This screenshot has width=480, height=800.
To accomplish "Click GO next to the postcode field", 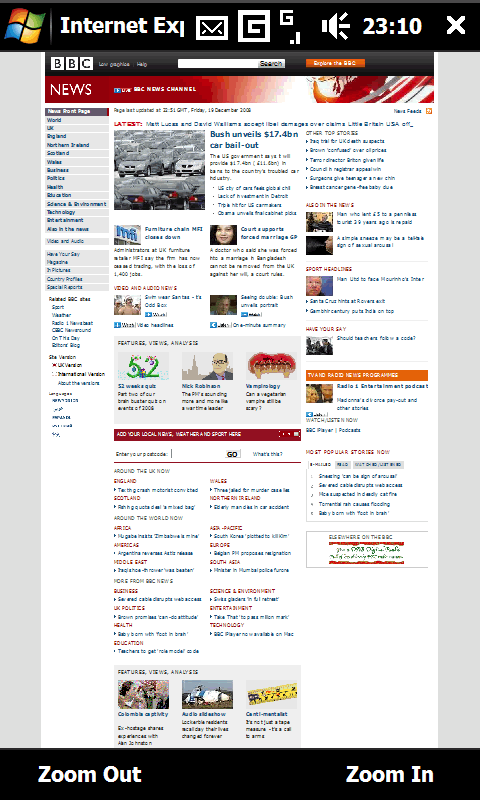I will [232, 454].
